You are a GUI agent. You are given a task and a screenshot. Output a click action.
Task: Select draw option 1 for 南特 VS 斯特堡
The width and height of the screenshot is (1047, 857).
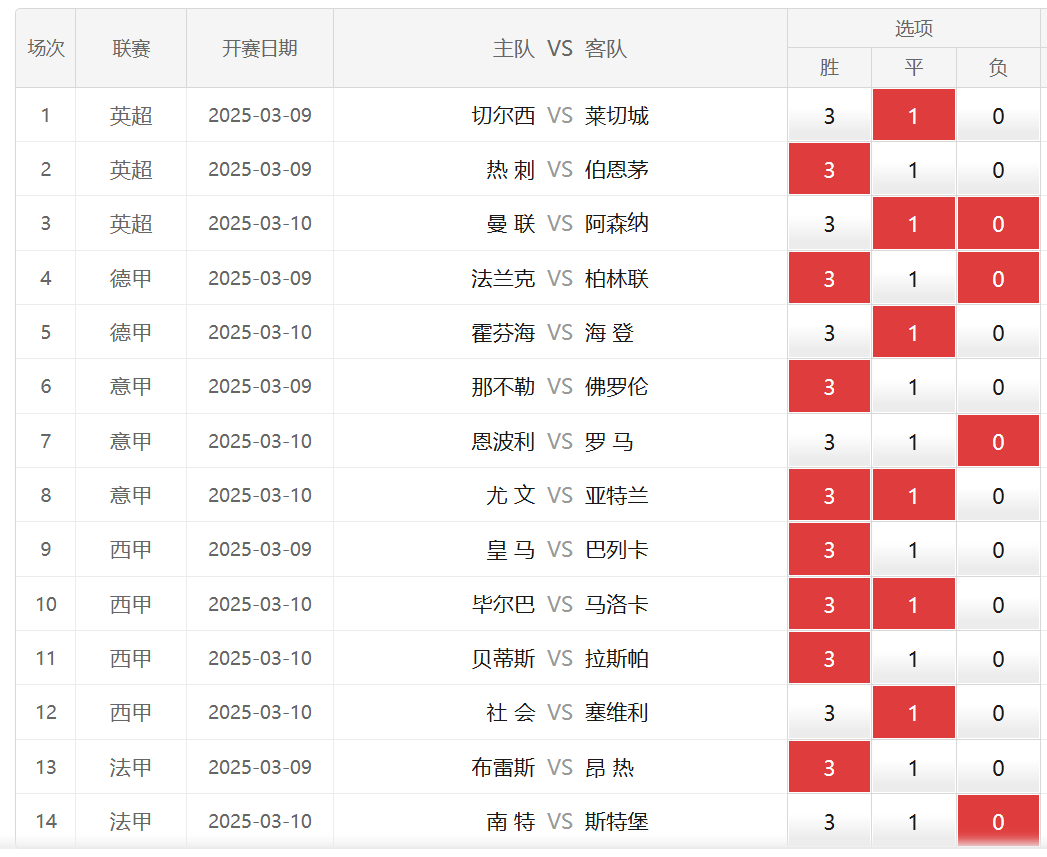[x=913, y=821]
